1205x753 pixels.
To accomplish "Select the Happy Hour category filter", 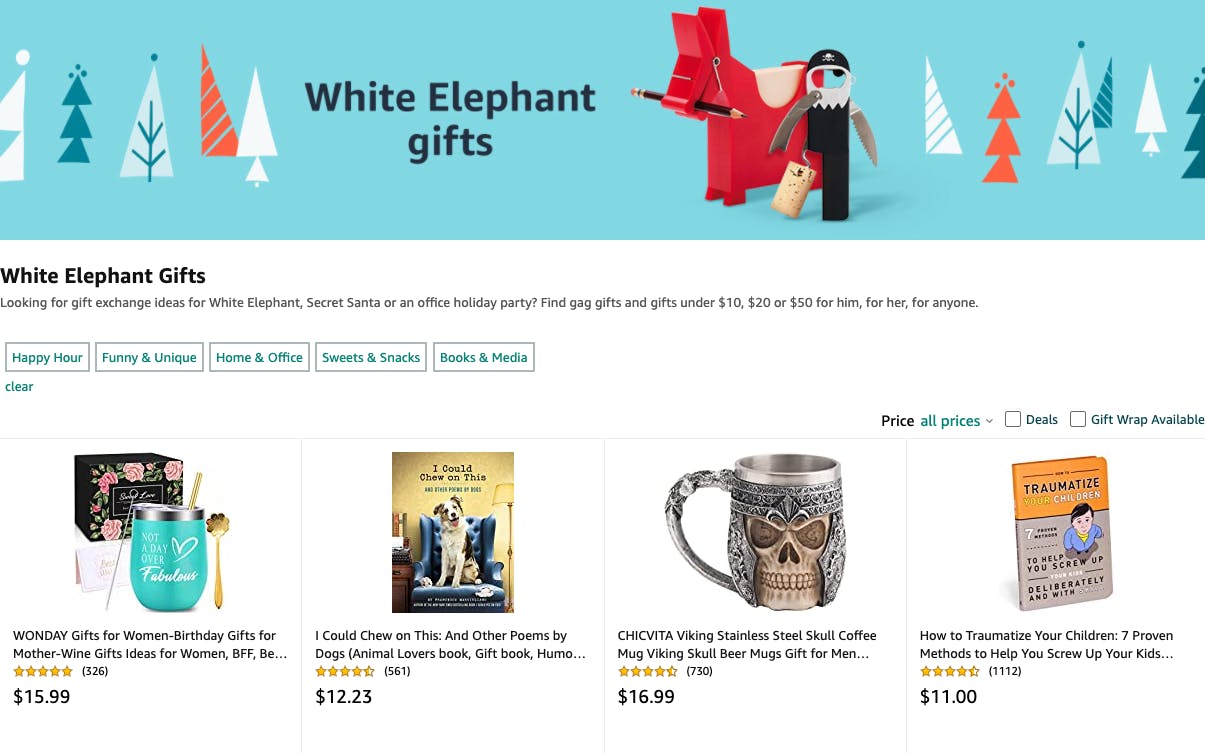I will pos(47,357).
